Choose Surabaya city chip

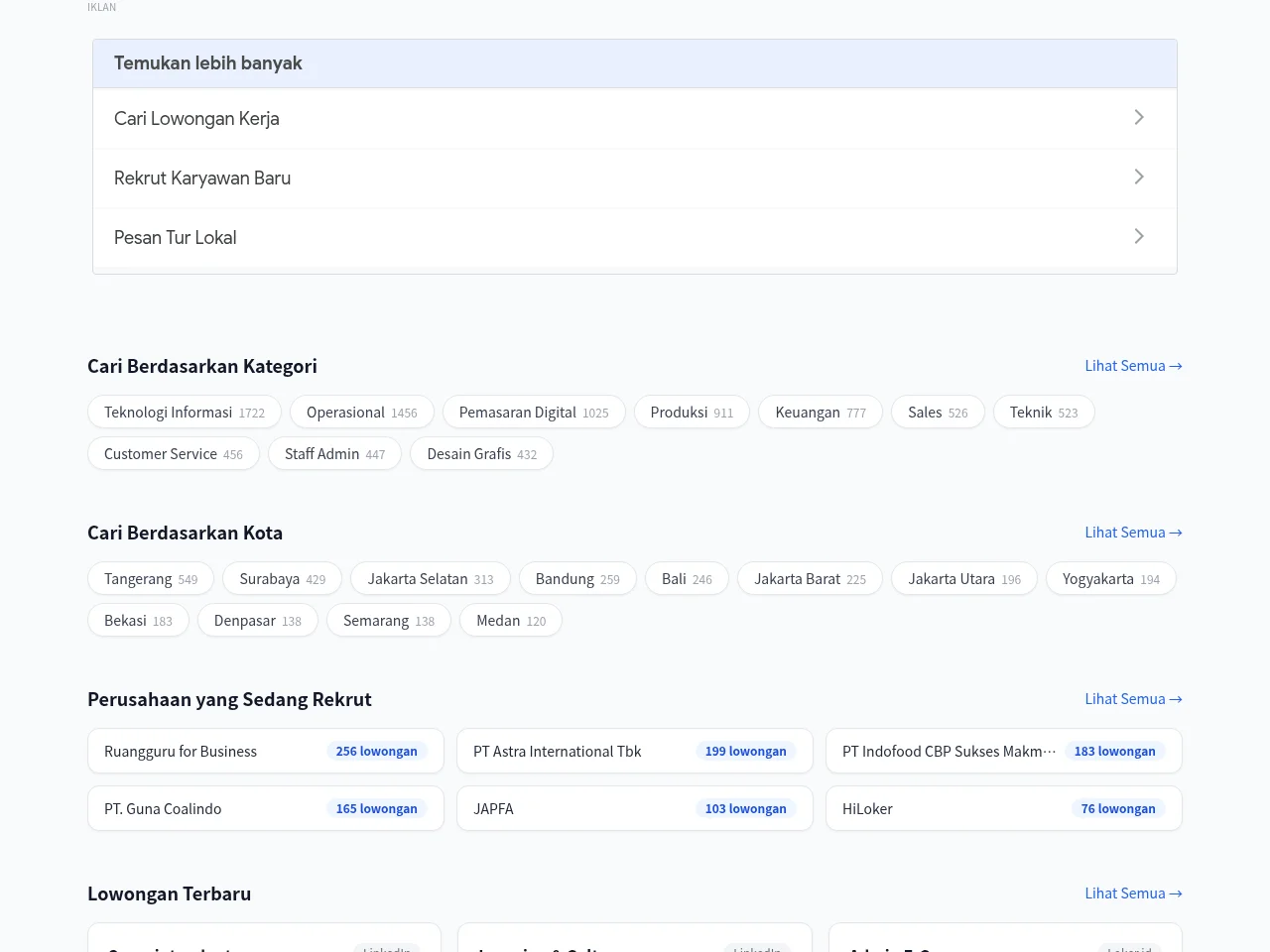click(283, 579)
